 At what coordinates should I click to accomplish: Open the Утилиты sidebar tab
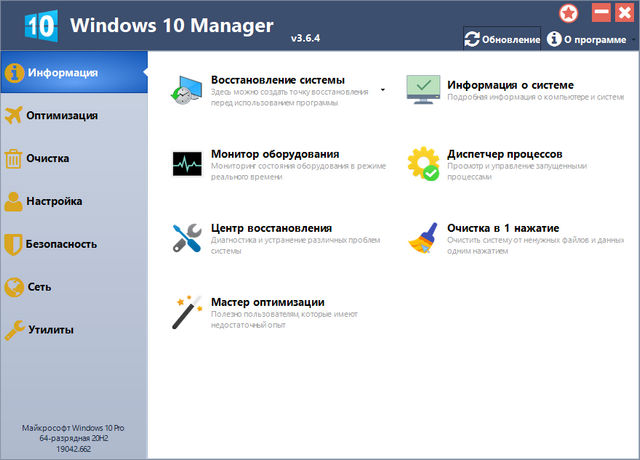(x=51, y=330)
